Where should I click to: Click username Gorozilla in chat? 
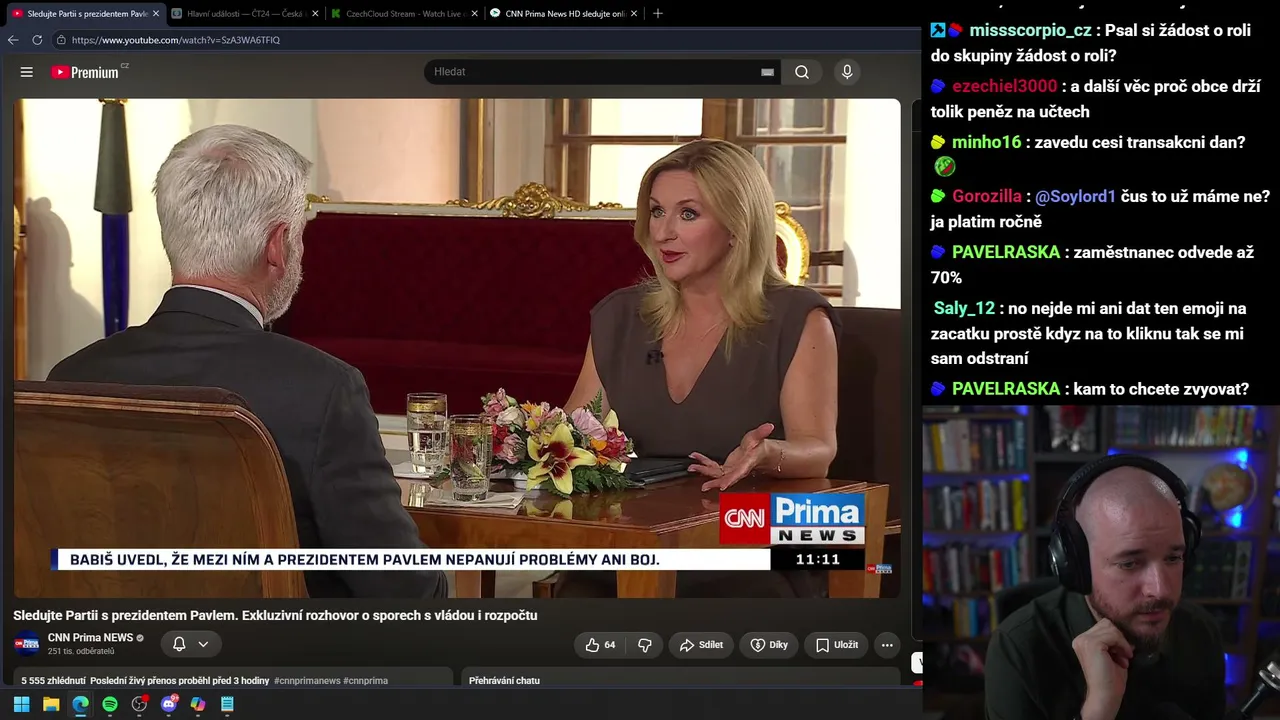coord(987,196)
